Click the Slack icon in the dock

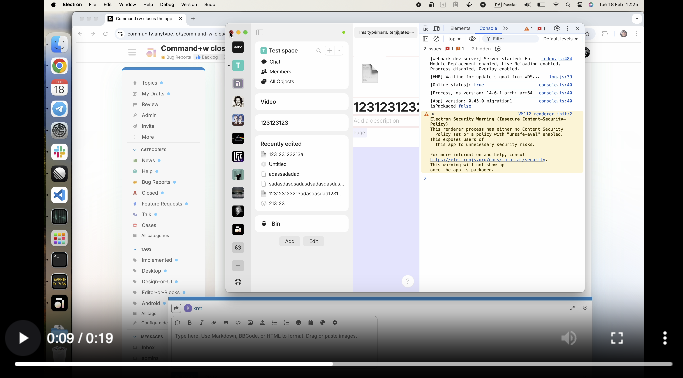59,152
